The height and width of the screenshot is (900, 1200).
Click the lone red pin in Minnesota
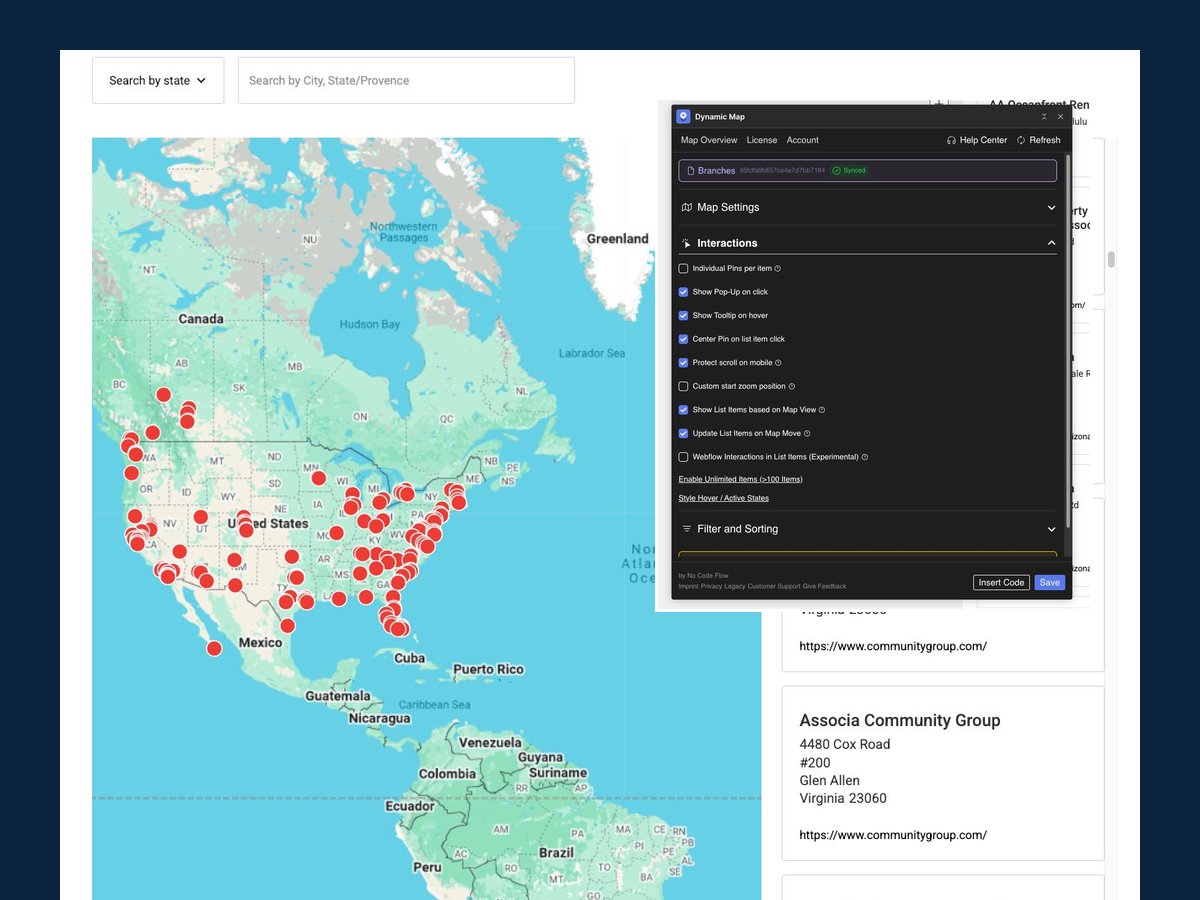coord(318,478)
